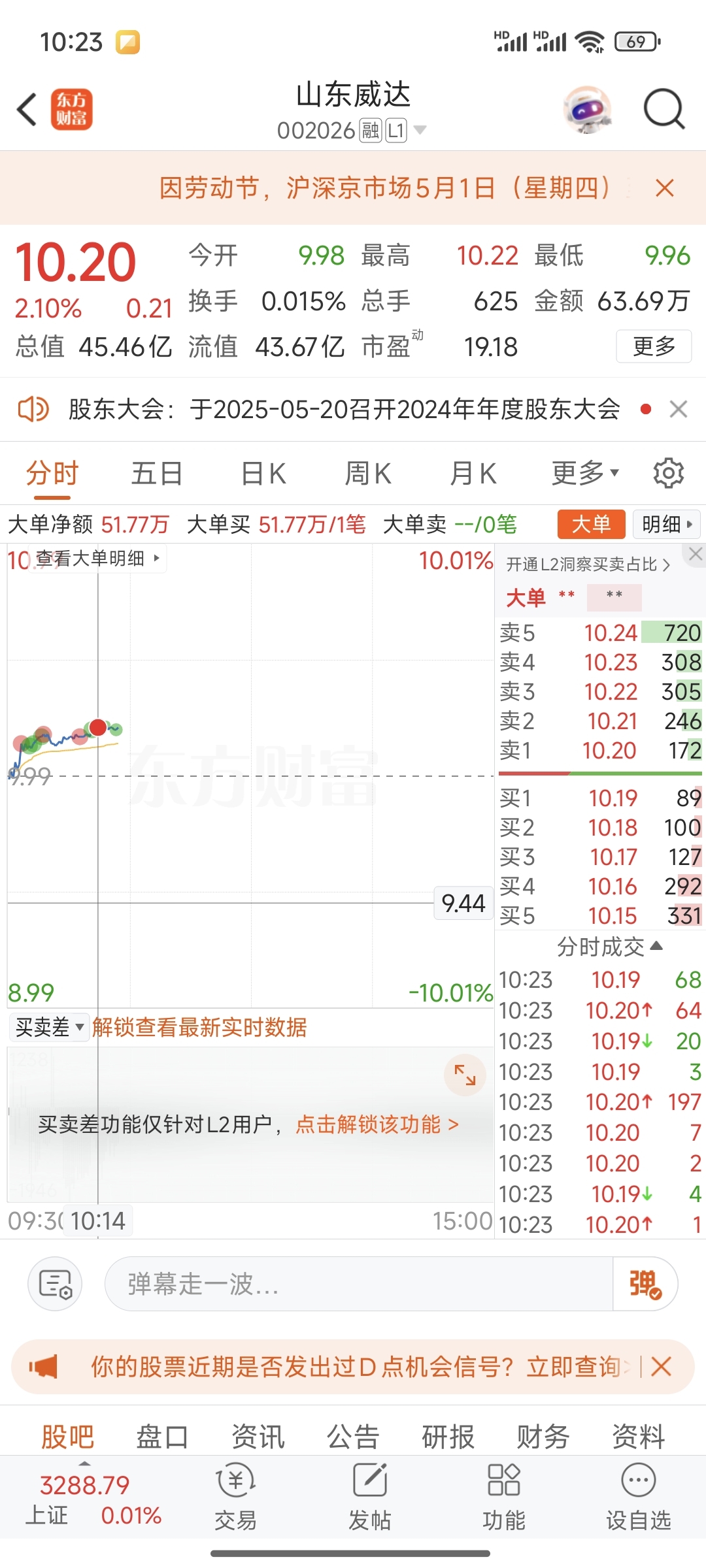Open the 交易 trade icon

(235, 1497)
